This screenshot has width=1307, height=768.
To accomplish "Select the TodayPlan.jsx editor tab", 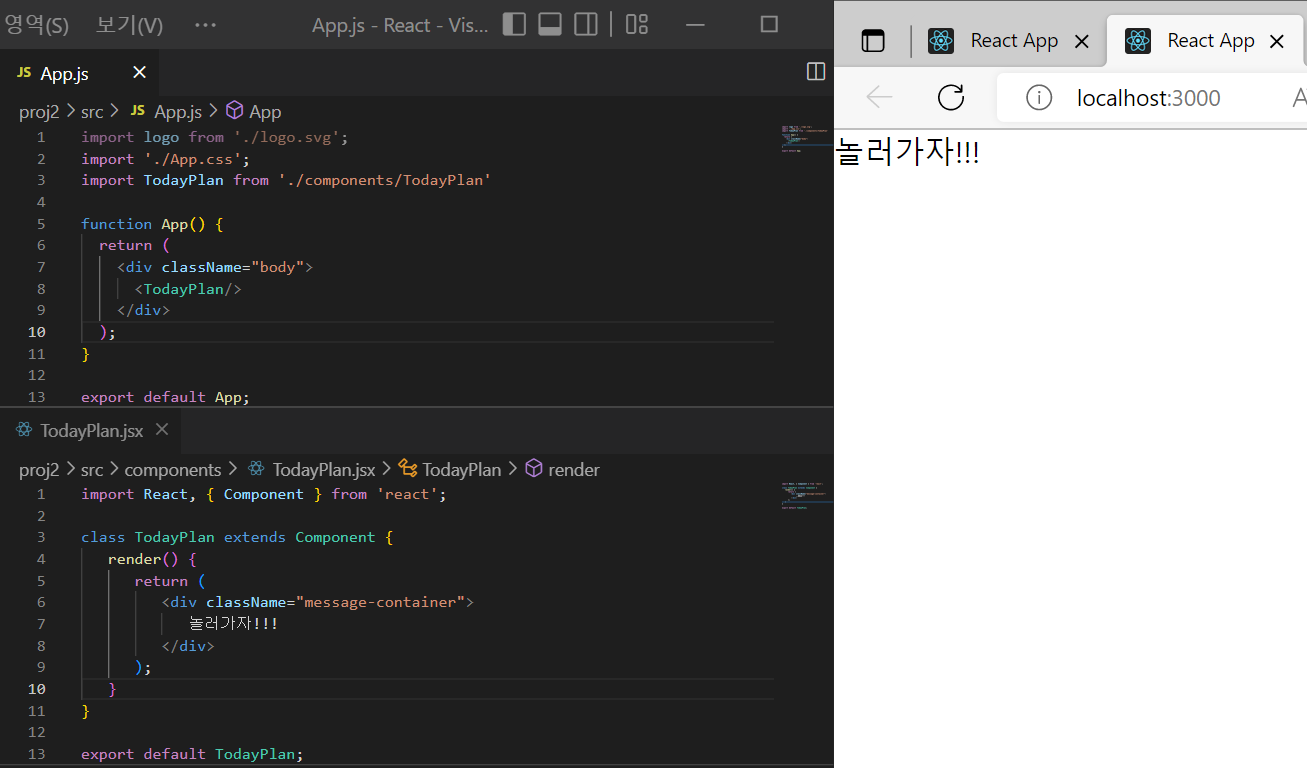I will click(91, 431).
